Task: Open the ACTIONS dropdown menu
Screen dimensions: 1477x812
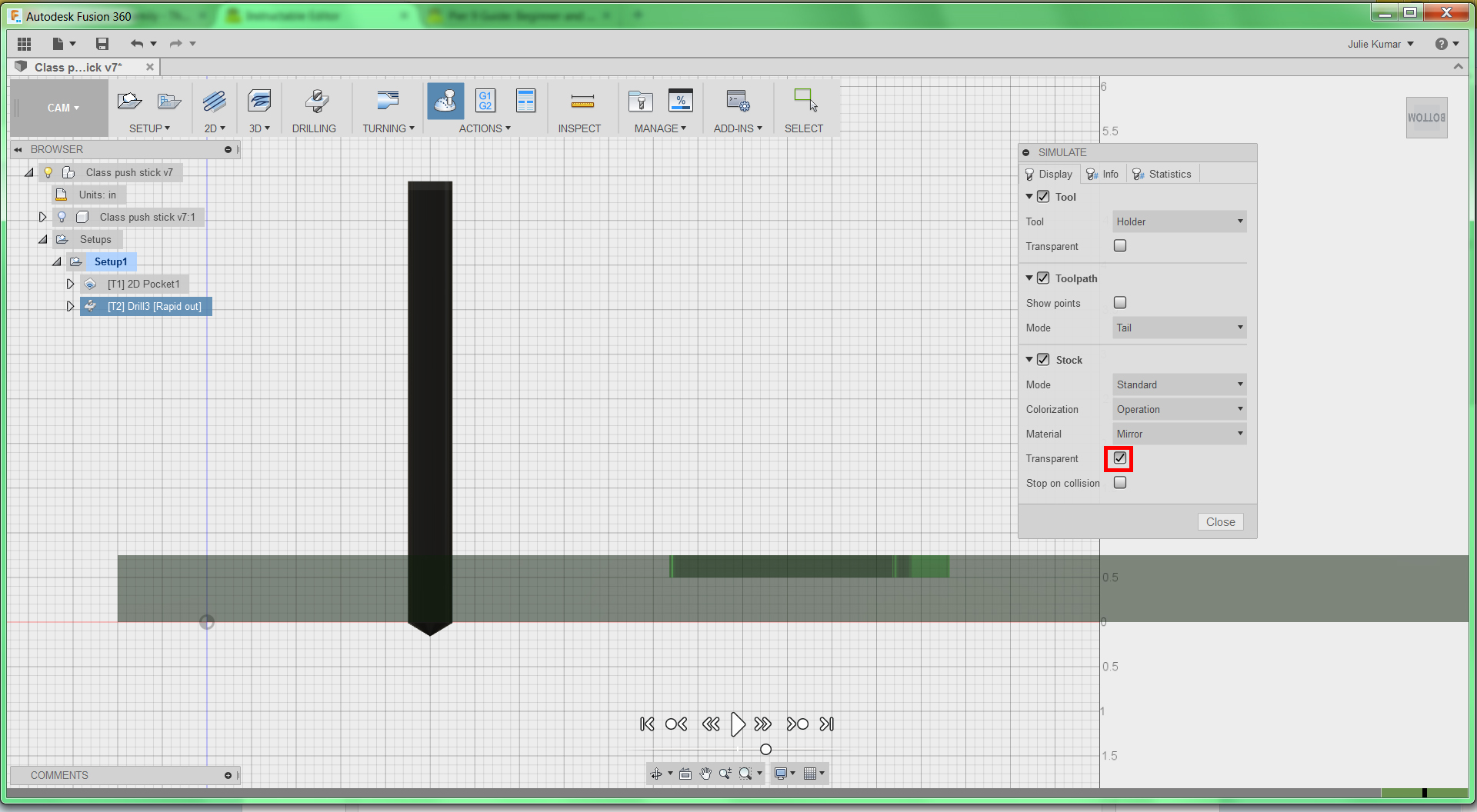Action: [485, 128]
